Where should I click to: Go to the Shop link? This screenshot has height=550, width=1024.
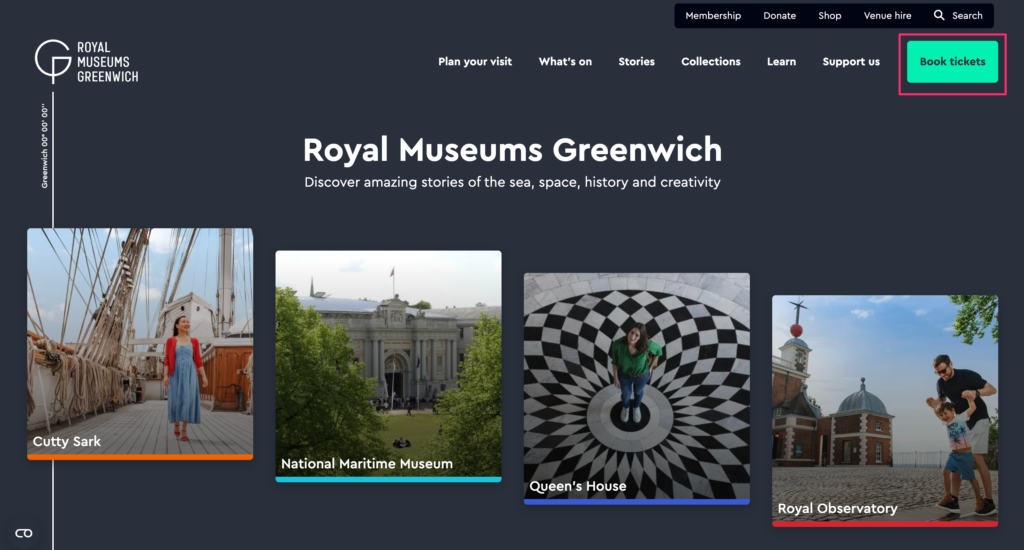coord(829,16)
